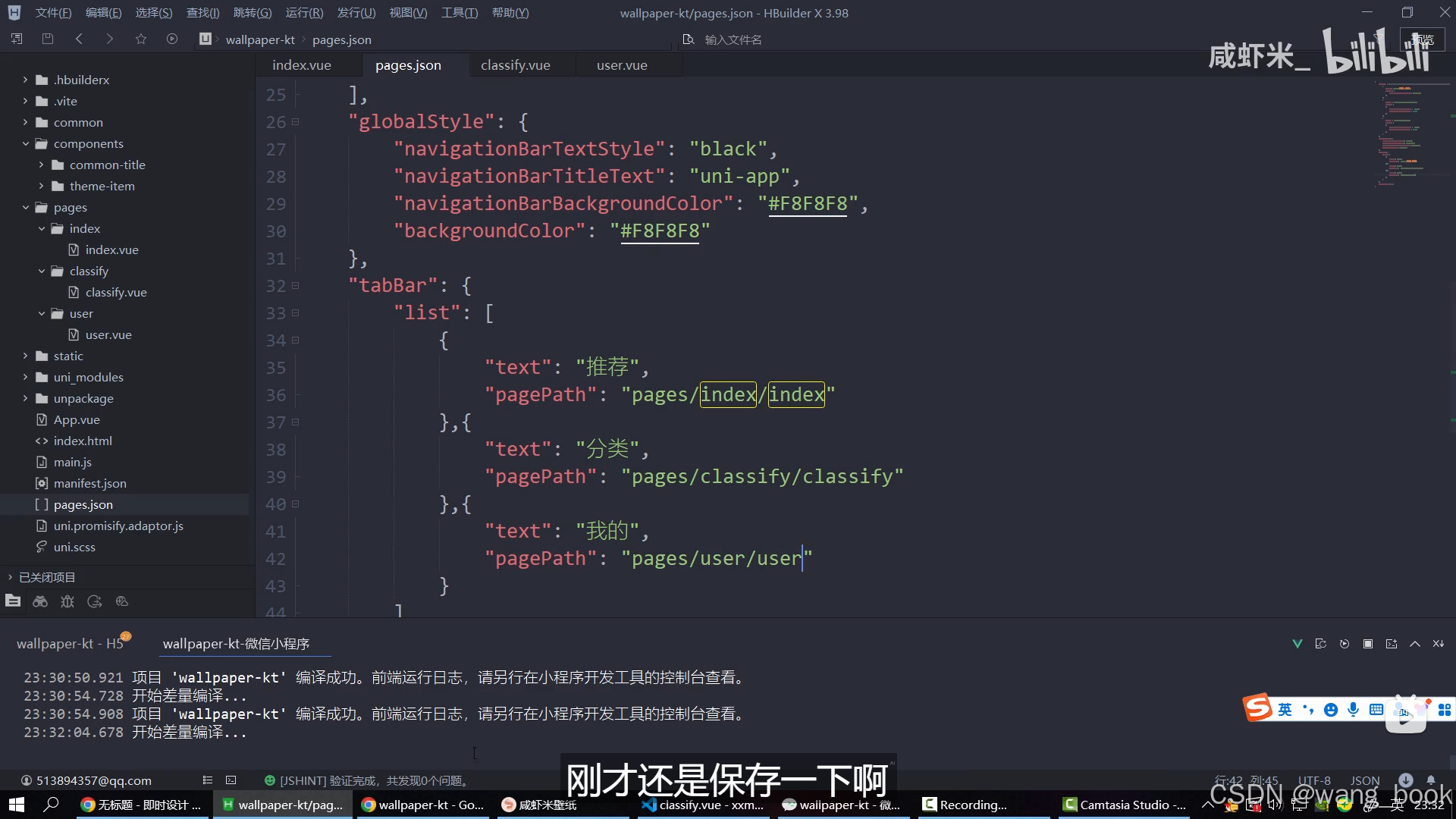
Task: Click the save file toolbar icon
Action: pyautogui.click(x=48, y=39)
